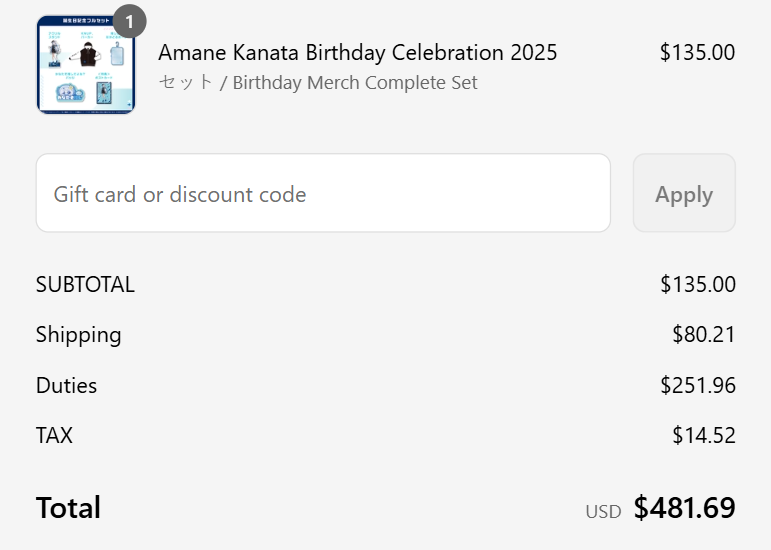Click the $80.21 shipping amount
Viewport: 771px width, 550px height.
tap(703, 334)
